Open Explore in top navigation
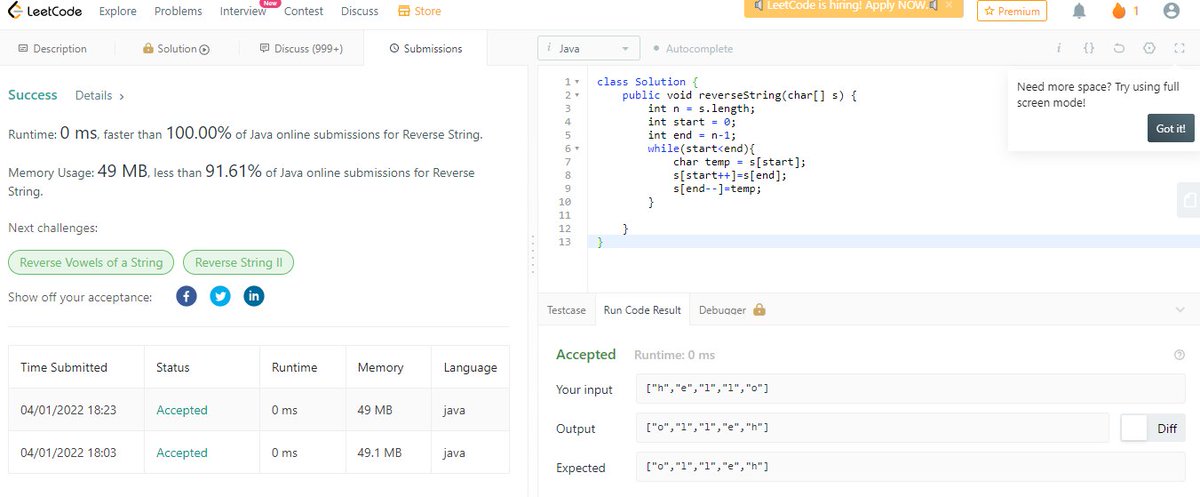Viewport: 1200px width, 497px height. tap(119, 11)
